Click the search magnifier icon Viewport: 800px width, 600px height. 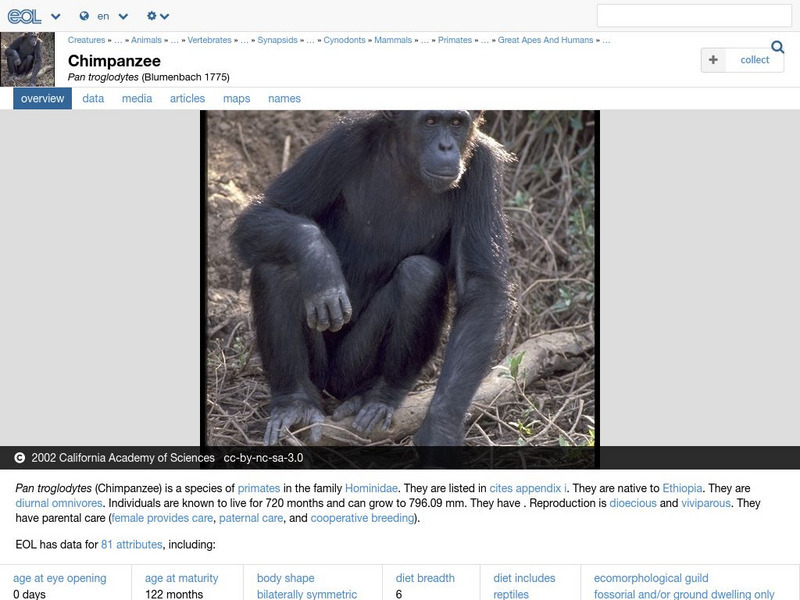[x=776, y=46]
